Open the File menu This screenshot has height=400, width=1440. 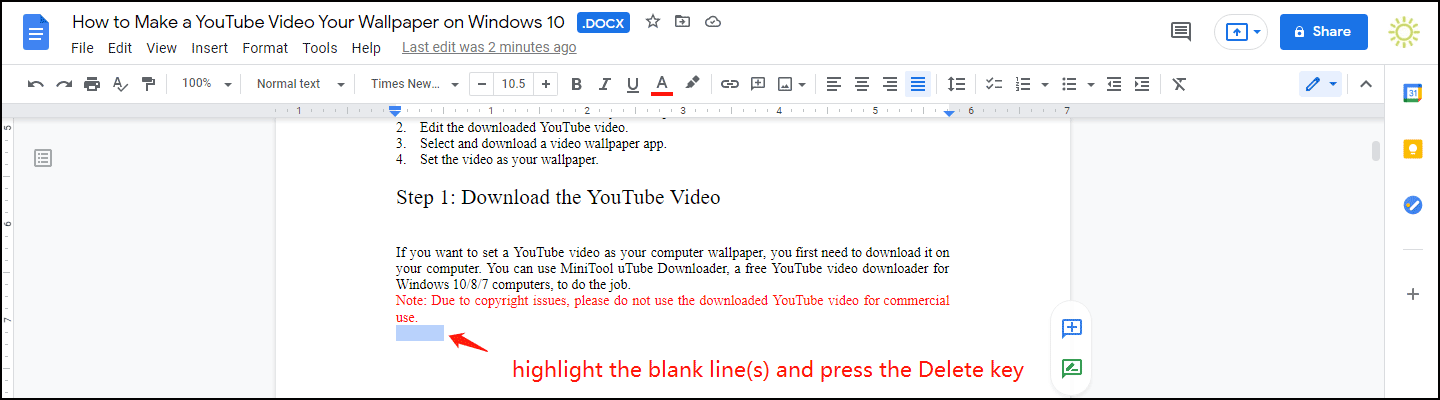82,48
